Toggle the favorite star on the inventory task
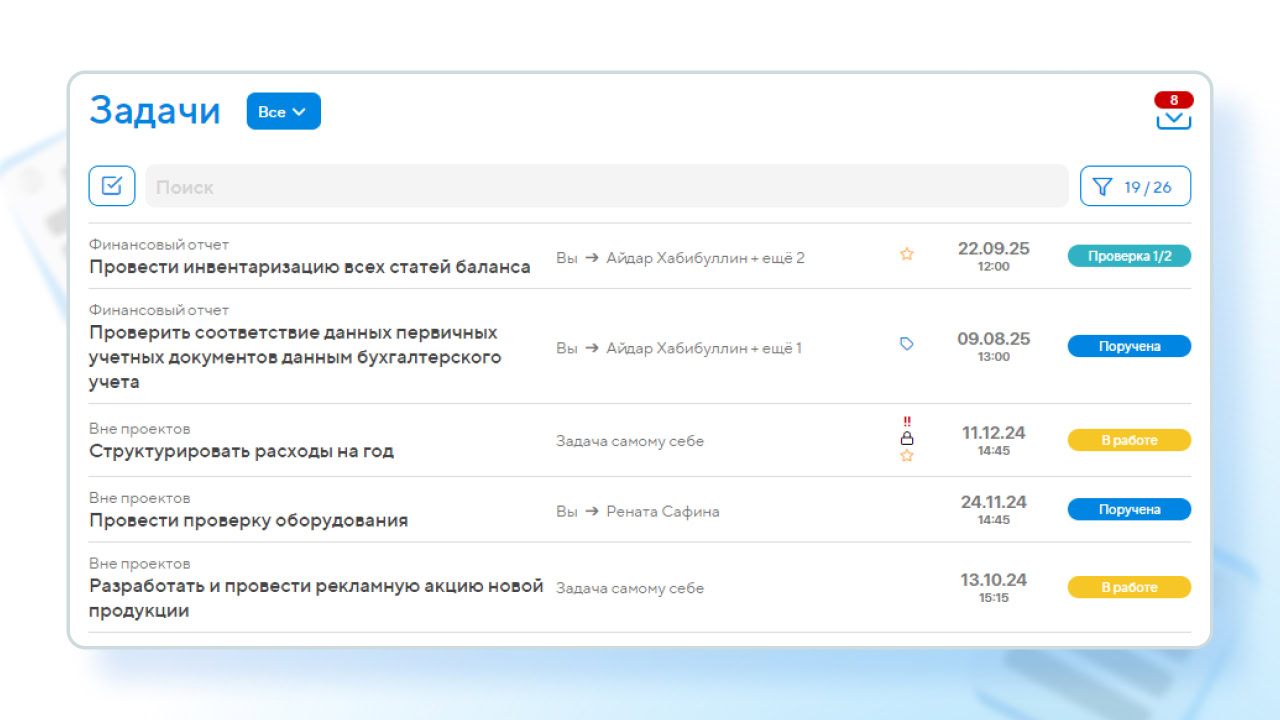 [x=906, y=255]
